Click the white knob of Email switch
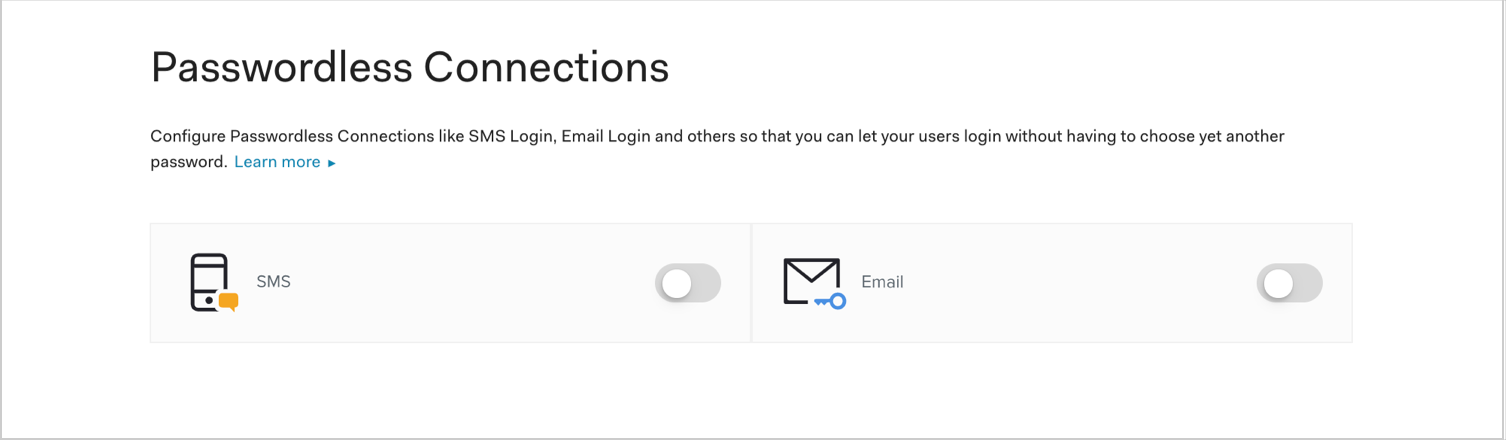 click(1278, 284)
